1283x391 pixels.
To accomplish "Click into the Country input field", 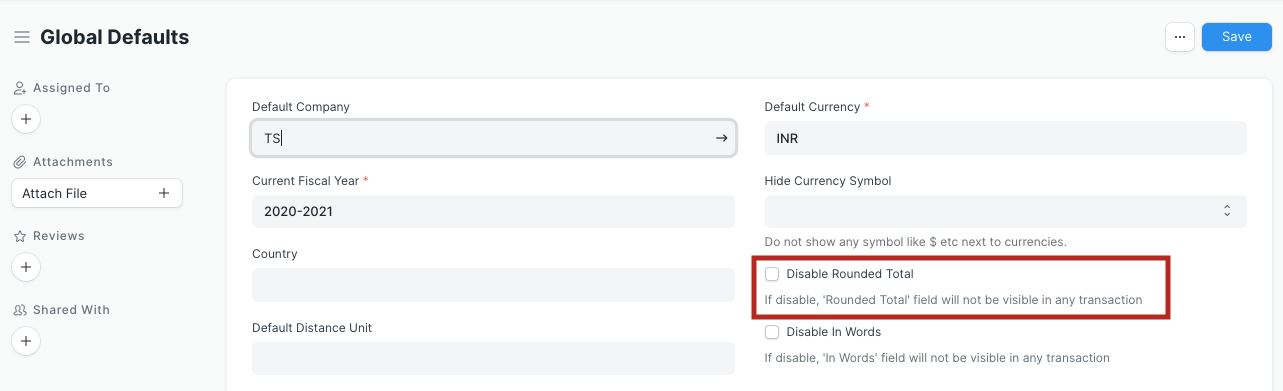I will coord(493,285).
